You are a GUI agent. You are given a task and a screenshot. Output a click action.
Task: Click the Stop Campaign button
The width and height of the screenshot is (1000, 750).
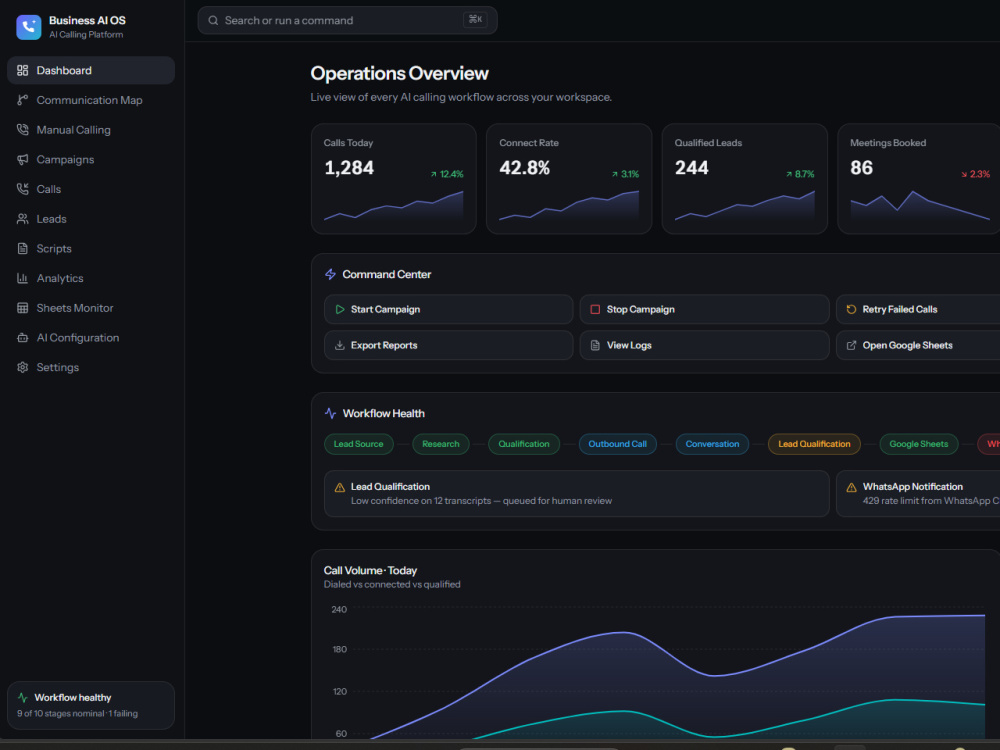(x=704, y=309)
